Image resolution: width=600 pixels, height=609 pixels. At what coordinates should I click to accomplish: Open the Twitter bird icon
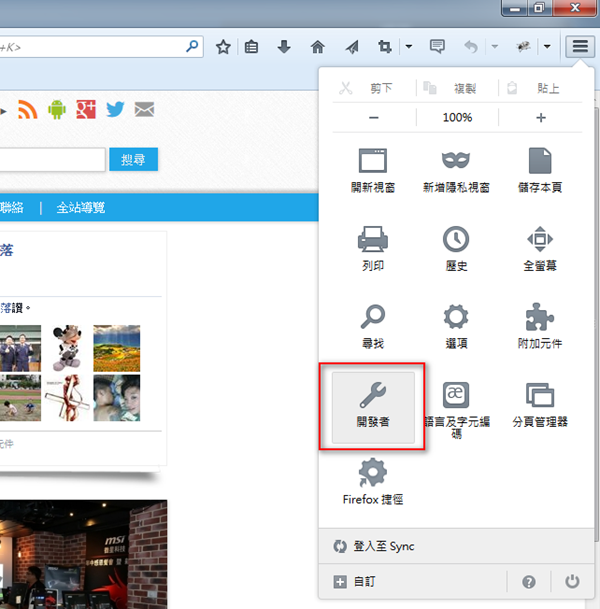(115, 110)
